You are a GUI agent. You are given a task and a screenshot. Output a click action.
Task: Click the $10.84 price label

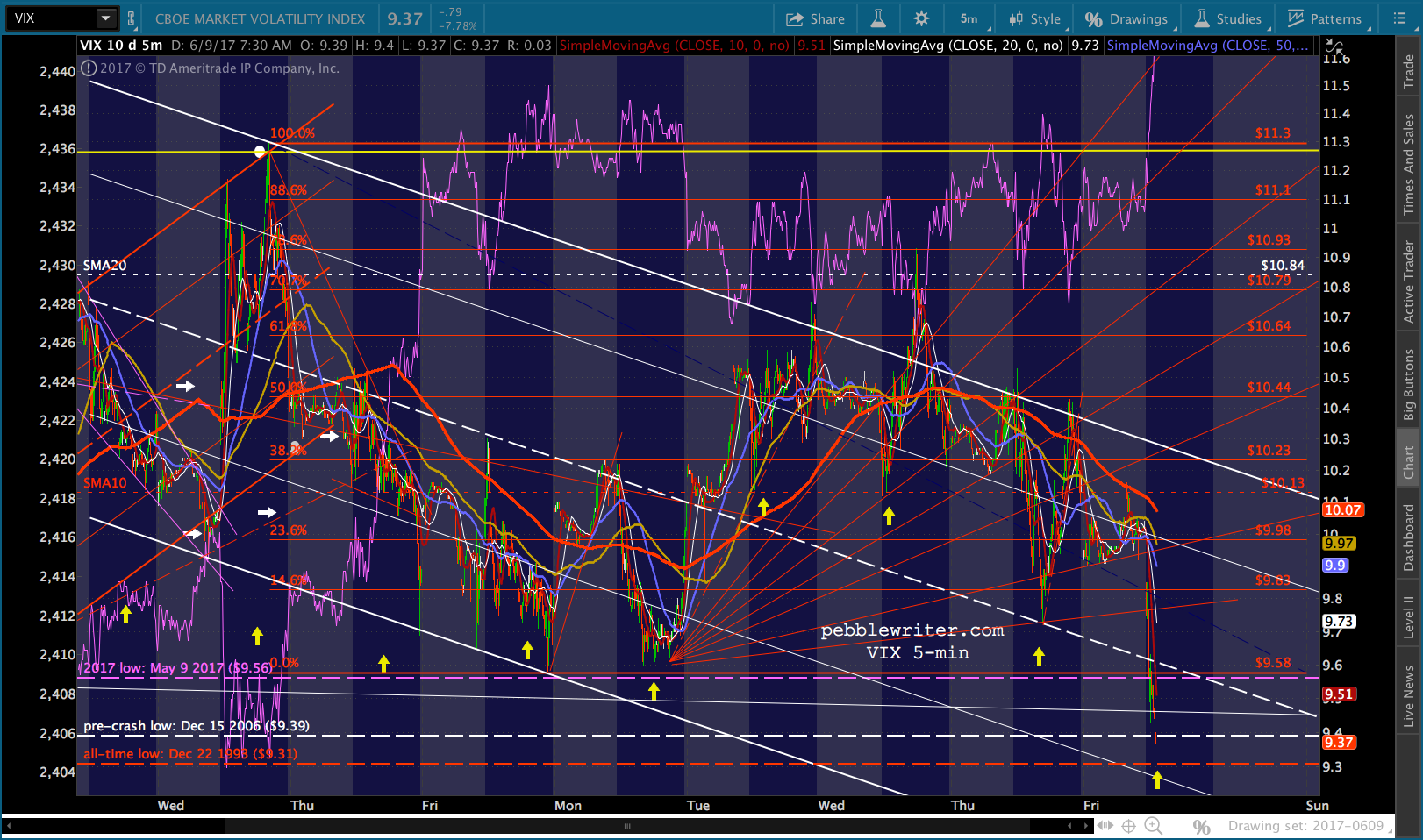click(x=1283, y=266)
